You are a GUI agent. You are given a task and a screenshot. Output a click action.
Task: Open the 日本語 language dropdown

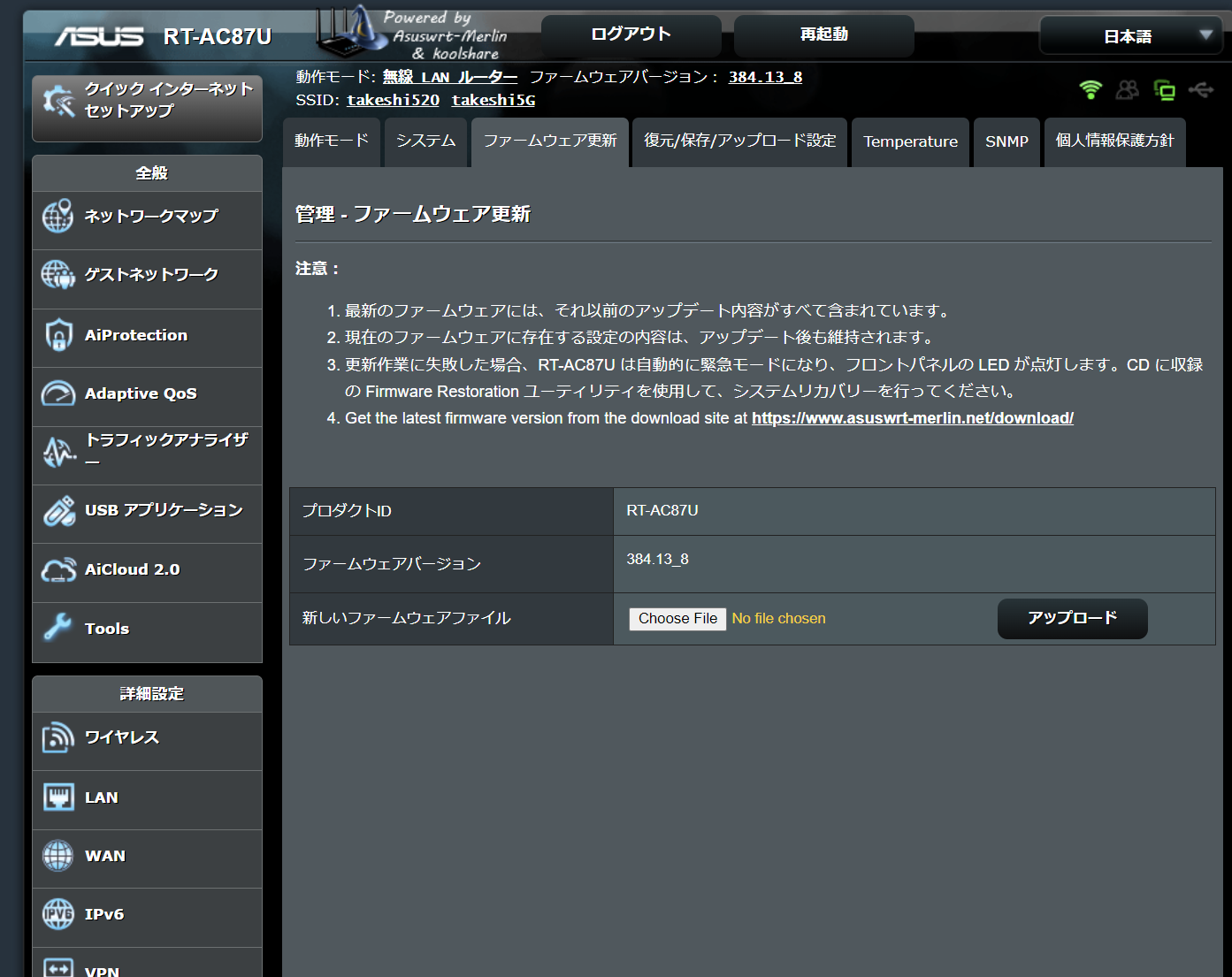1130,36
